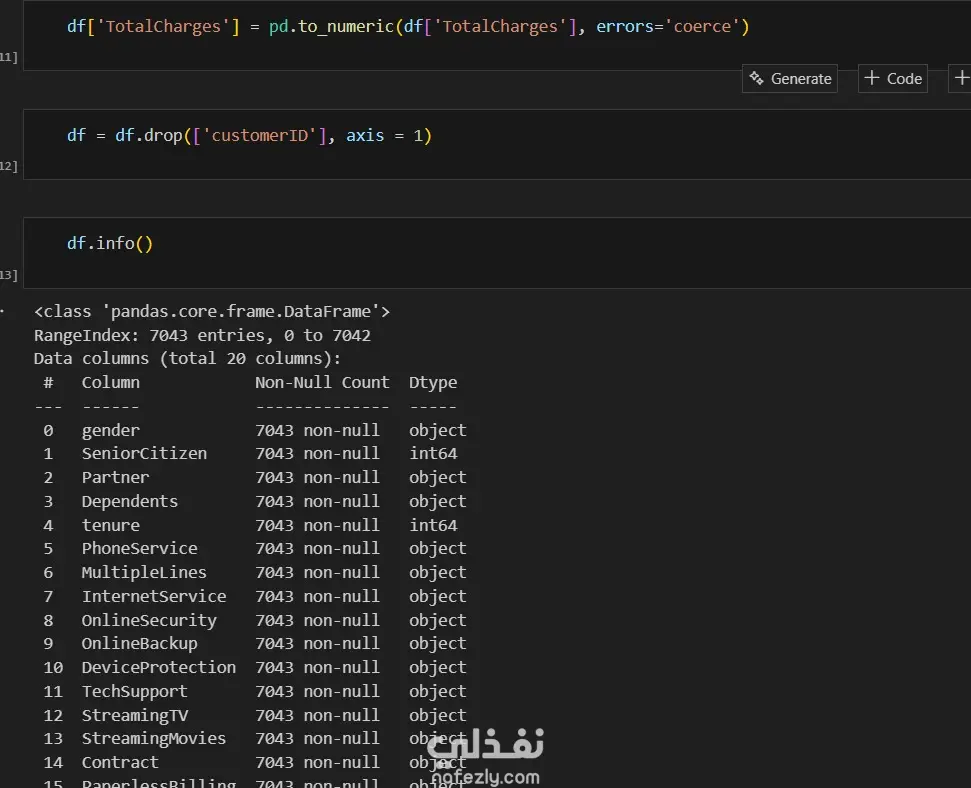
Task: Add a new Code cell
Action: point(892,79)
